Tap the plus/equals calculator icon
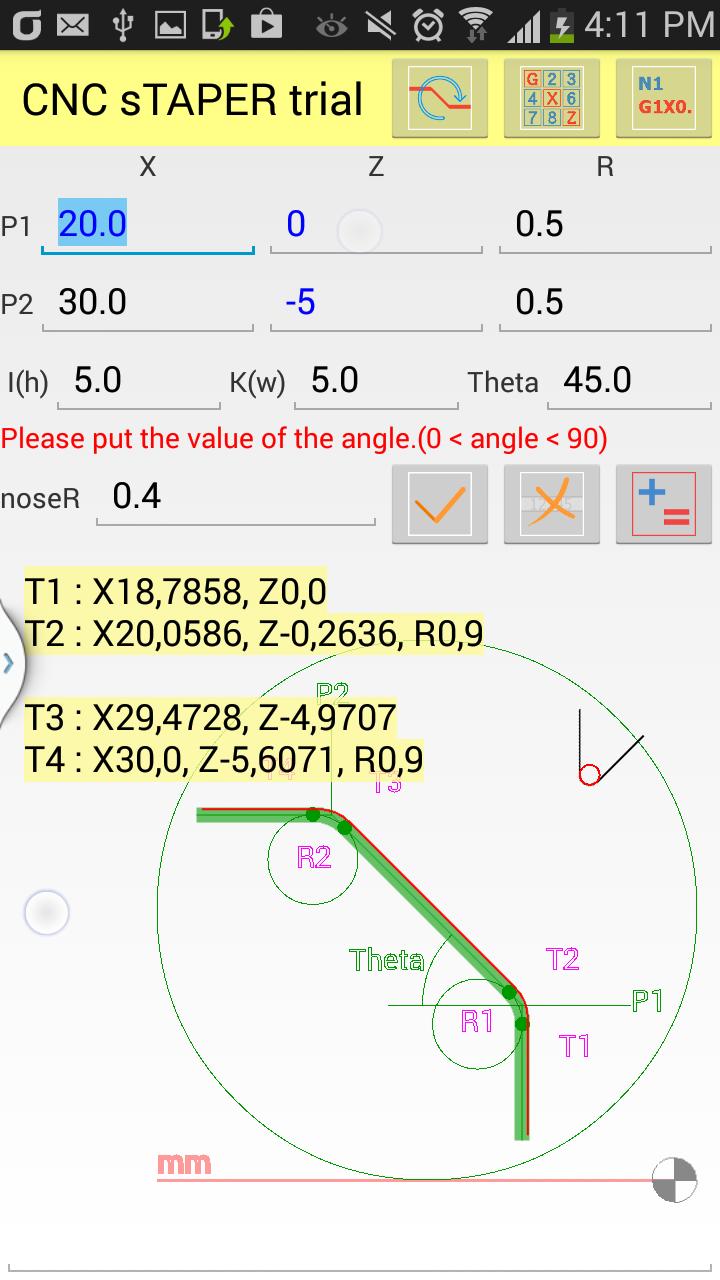This screenshot has width=720, height=1280. 664,504
